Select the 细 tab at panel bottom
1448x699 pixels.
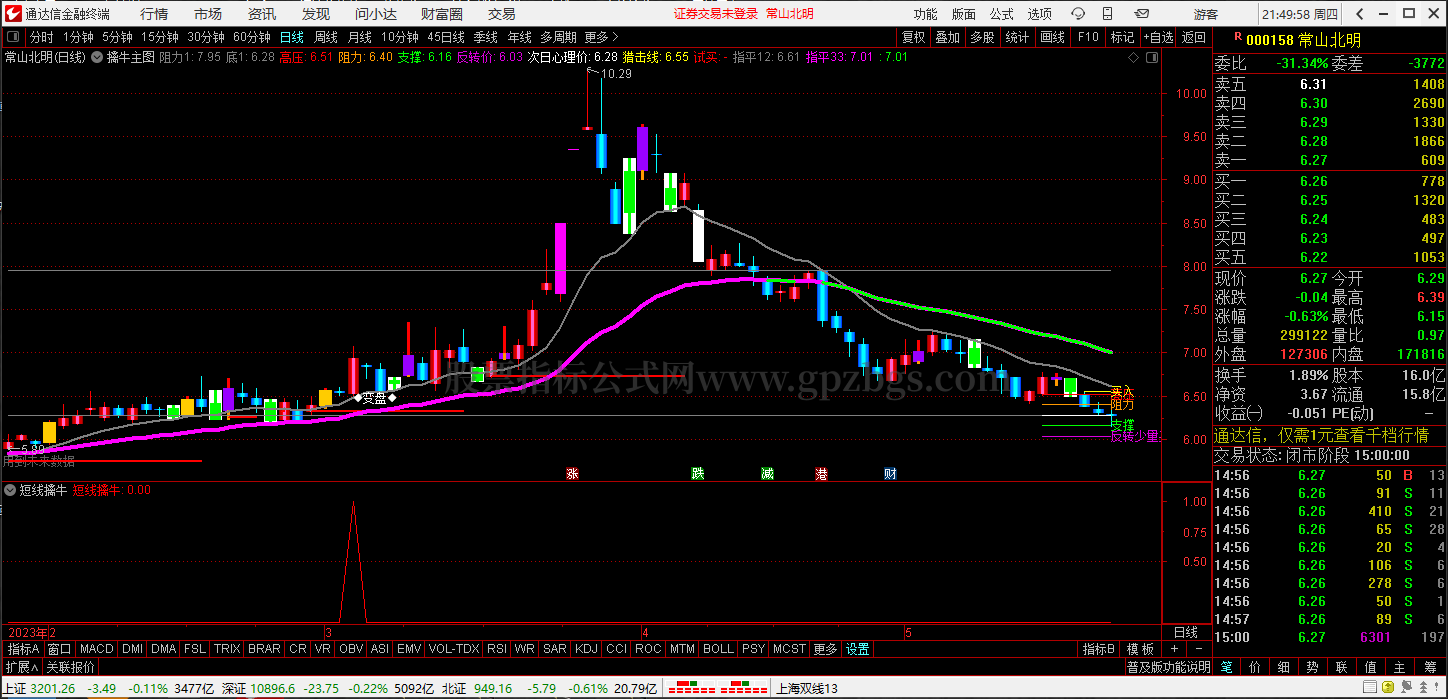coord(1284,667)
